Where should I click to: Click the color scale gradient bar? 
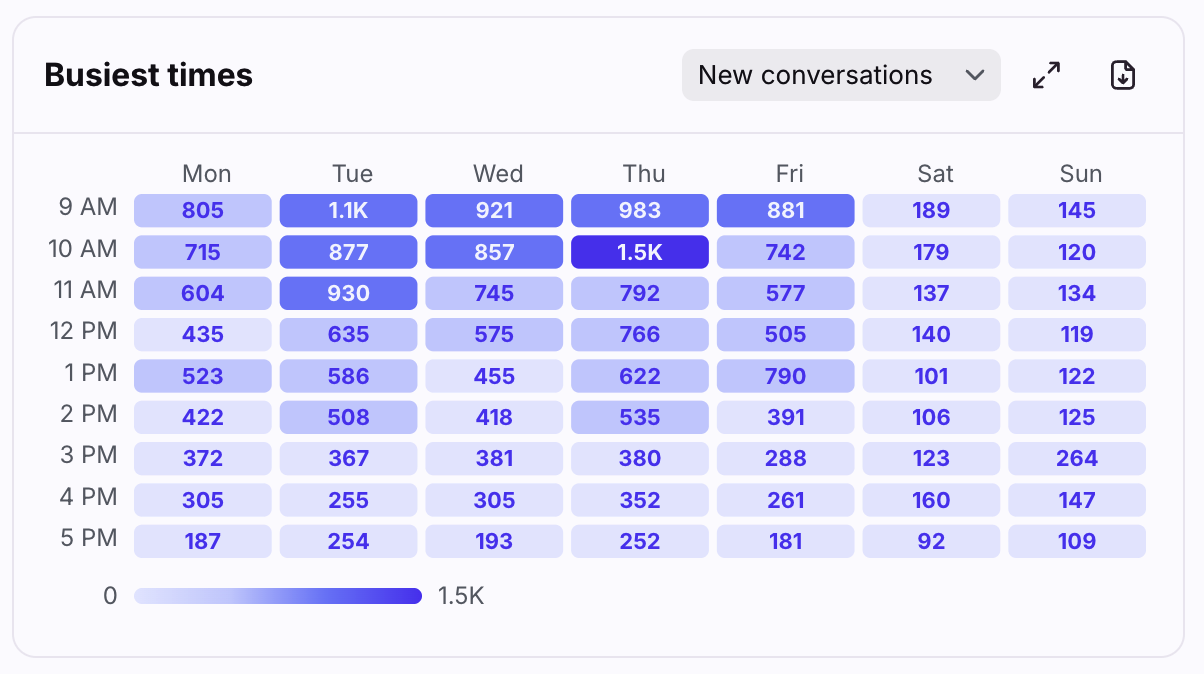point(278,596)
